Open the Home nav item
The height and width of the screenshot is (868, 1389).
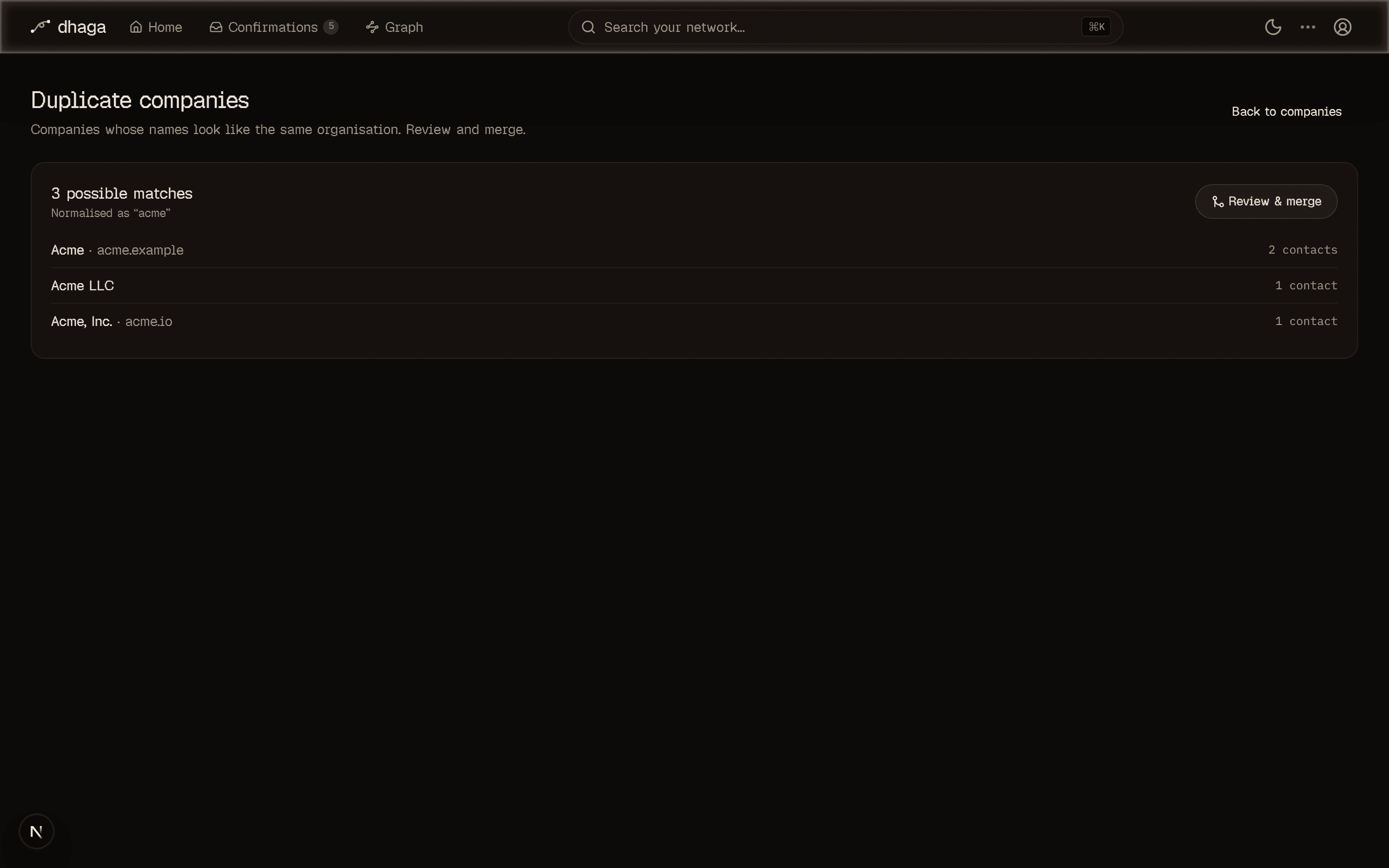[156, 27]
